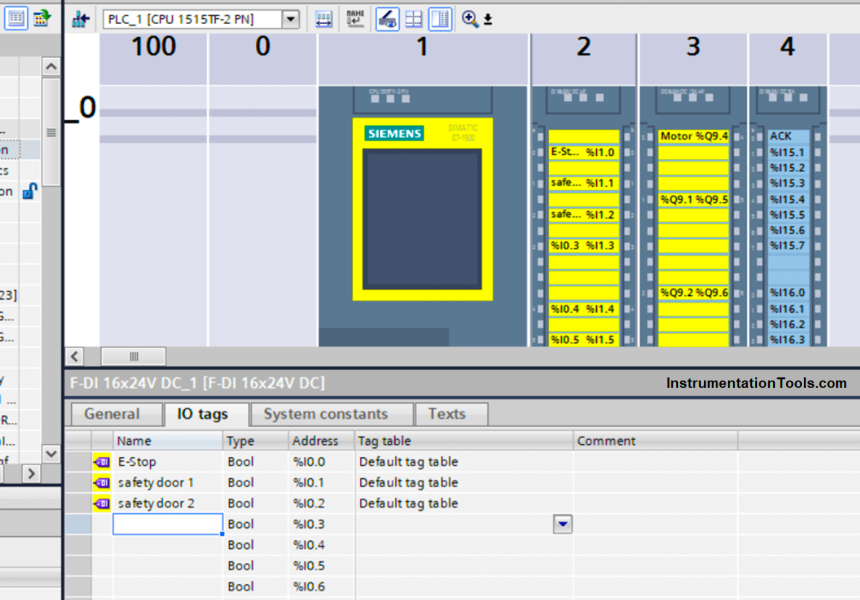Screen dimensions: 860x600
Task: Click the show module width toolbar icon
Action: (324, 19)
